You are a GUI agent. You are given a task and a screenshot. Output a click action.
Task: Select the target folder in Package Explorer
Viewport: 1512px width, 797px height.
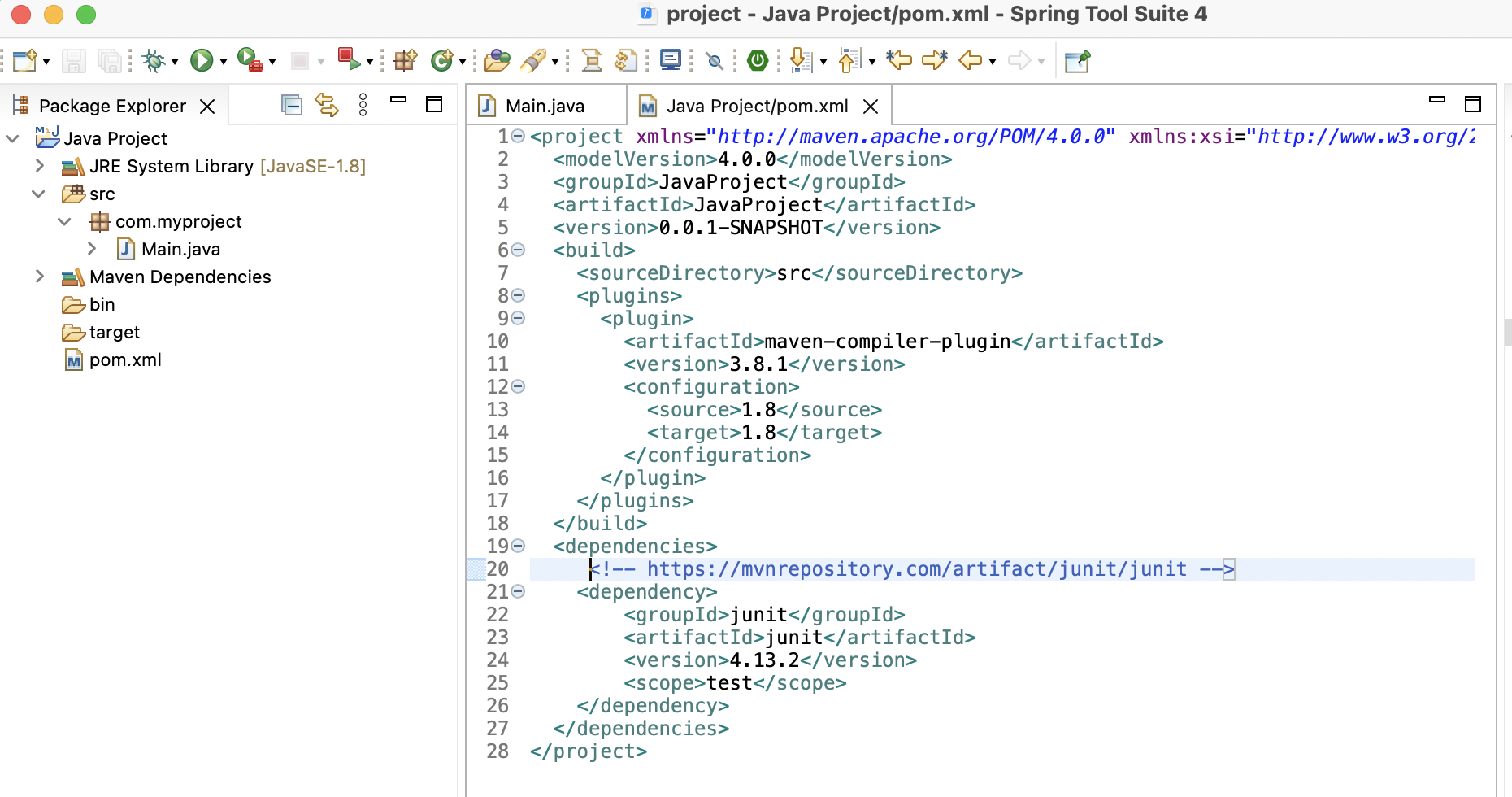[x=115, y=332]
